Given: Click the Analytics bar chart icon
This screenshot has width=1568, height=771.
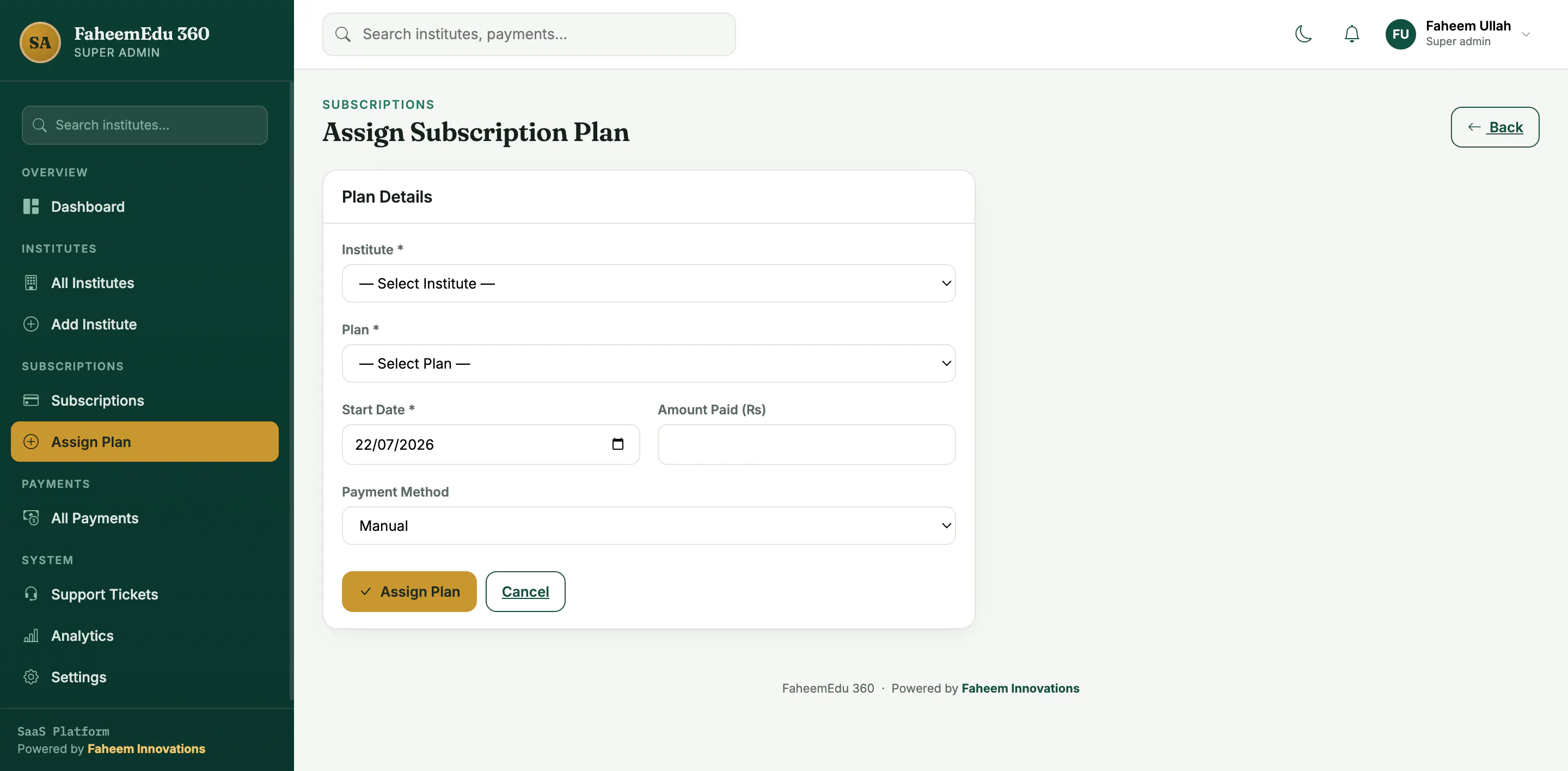Looking at the screenshot, I should coord(31,635).
